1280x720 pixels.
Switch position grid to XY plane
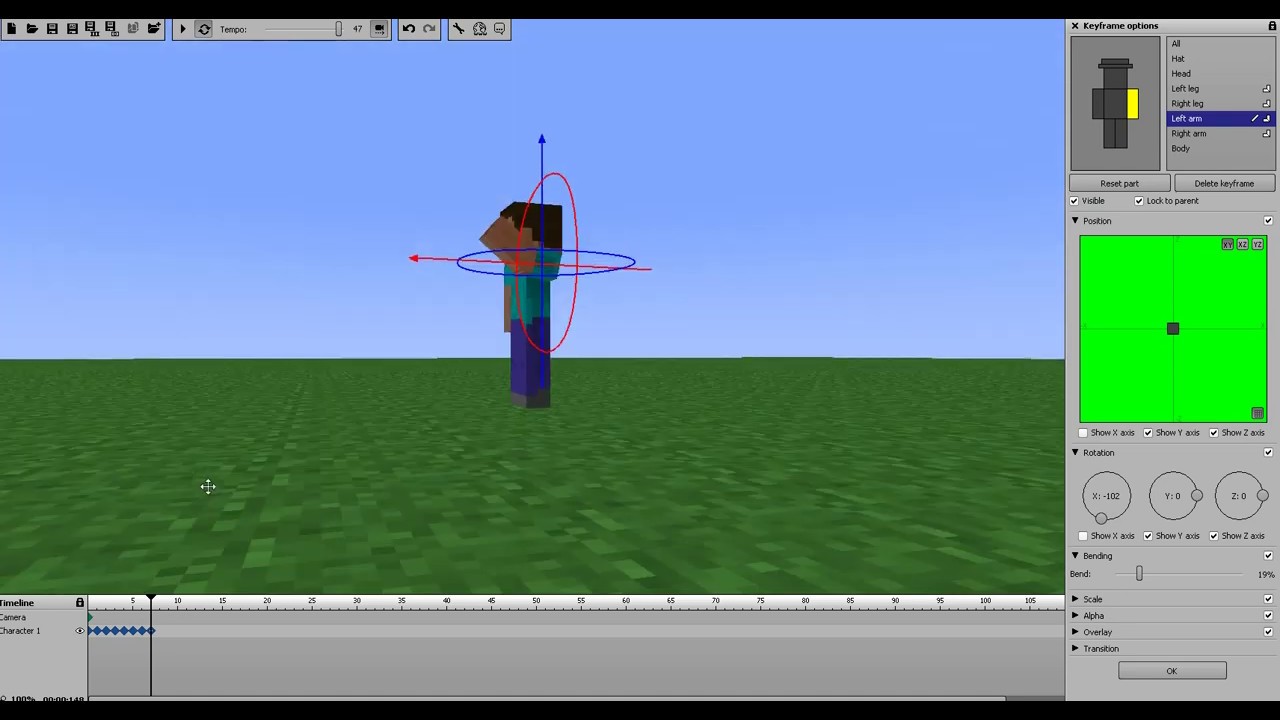pyautogui.click(x=1227, y=245)
